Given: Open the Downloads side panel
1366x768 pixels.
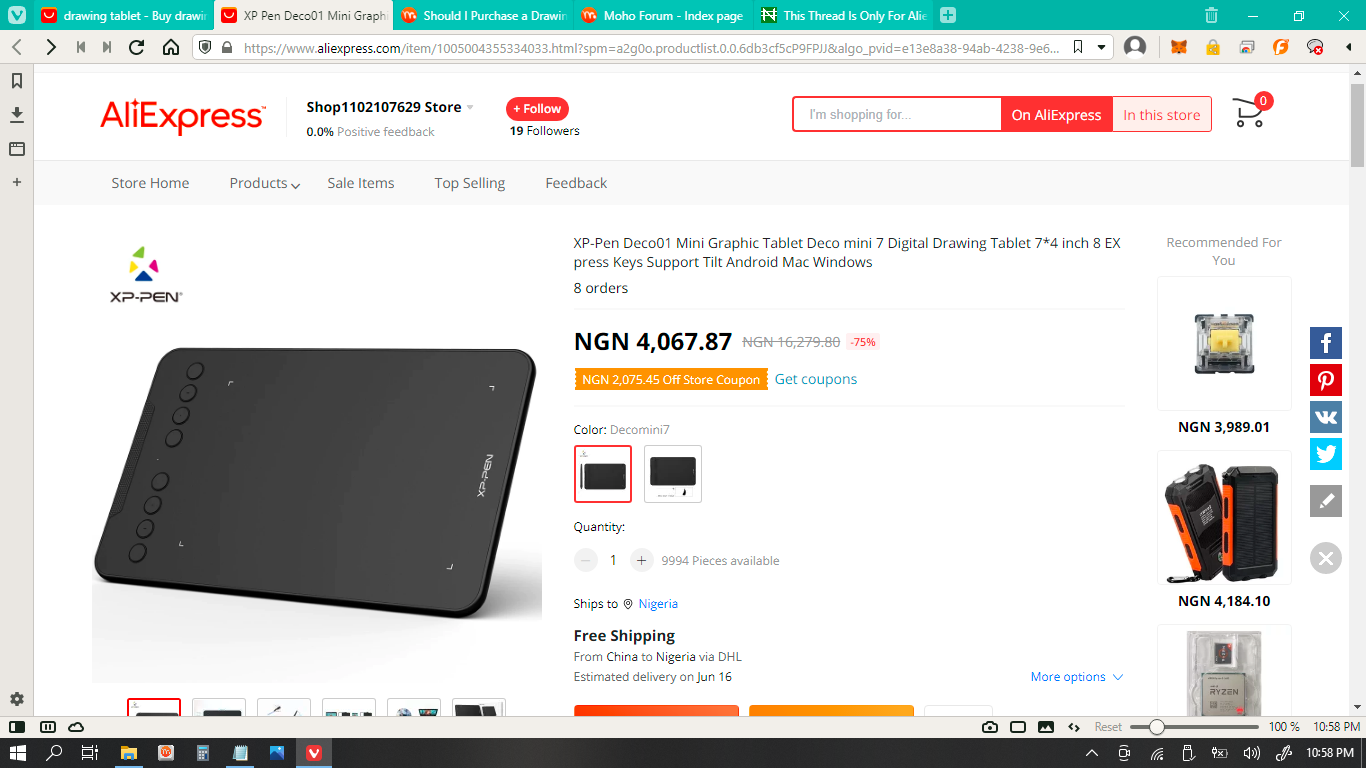Looking at the screenshot, I should 17,115.
